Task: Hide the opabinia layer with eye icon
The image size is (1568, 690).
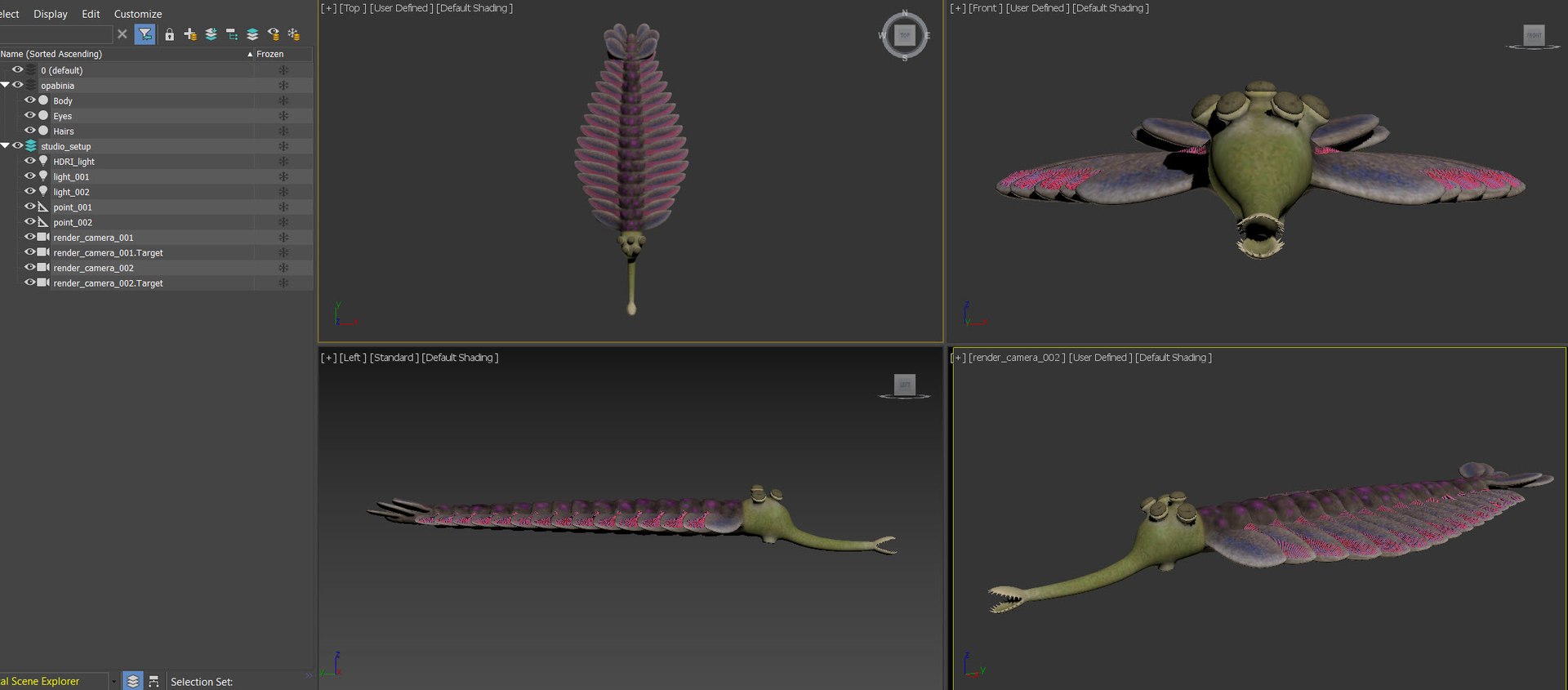Action: [17, 85]
